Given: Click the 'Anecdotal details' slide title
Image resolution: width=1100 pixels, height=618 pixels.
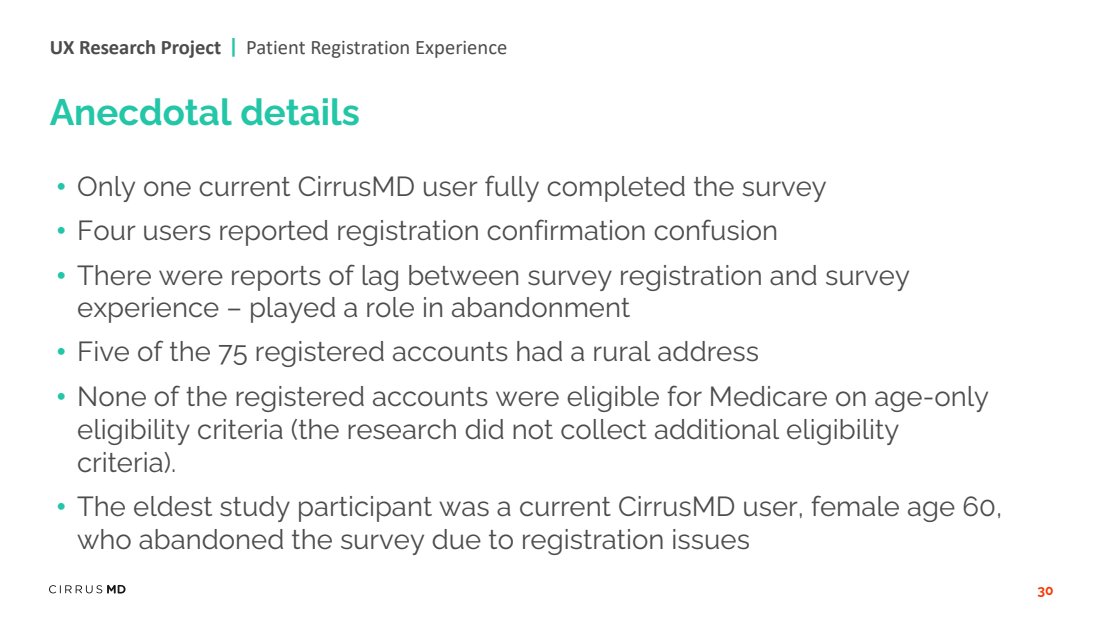Looking at the screenshot, I should tap(204, 112).
